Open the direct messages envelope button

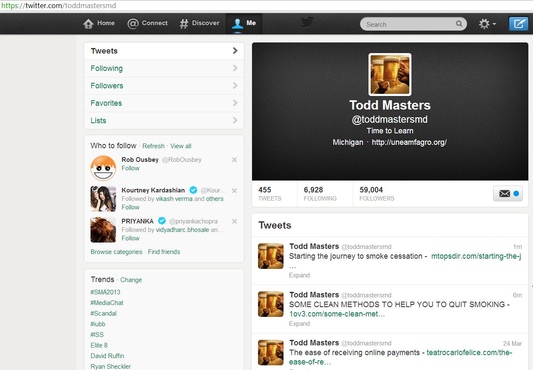[508, 194]
